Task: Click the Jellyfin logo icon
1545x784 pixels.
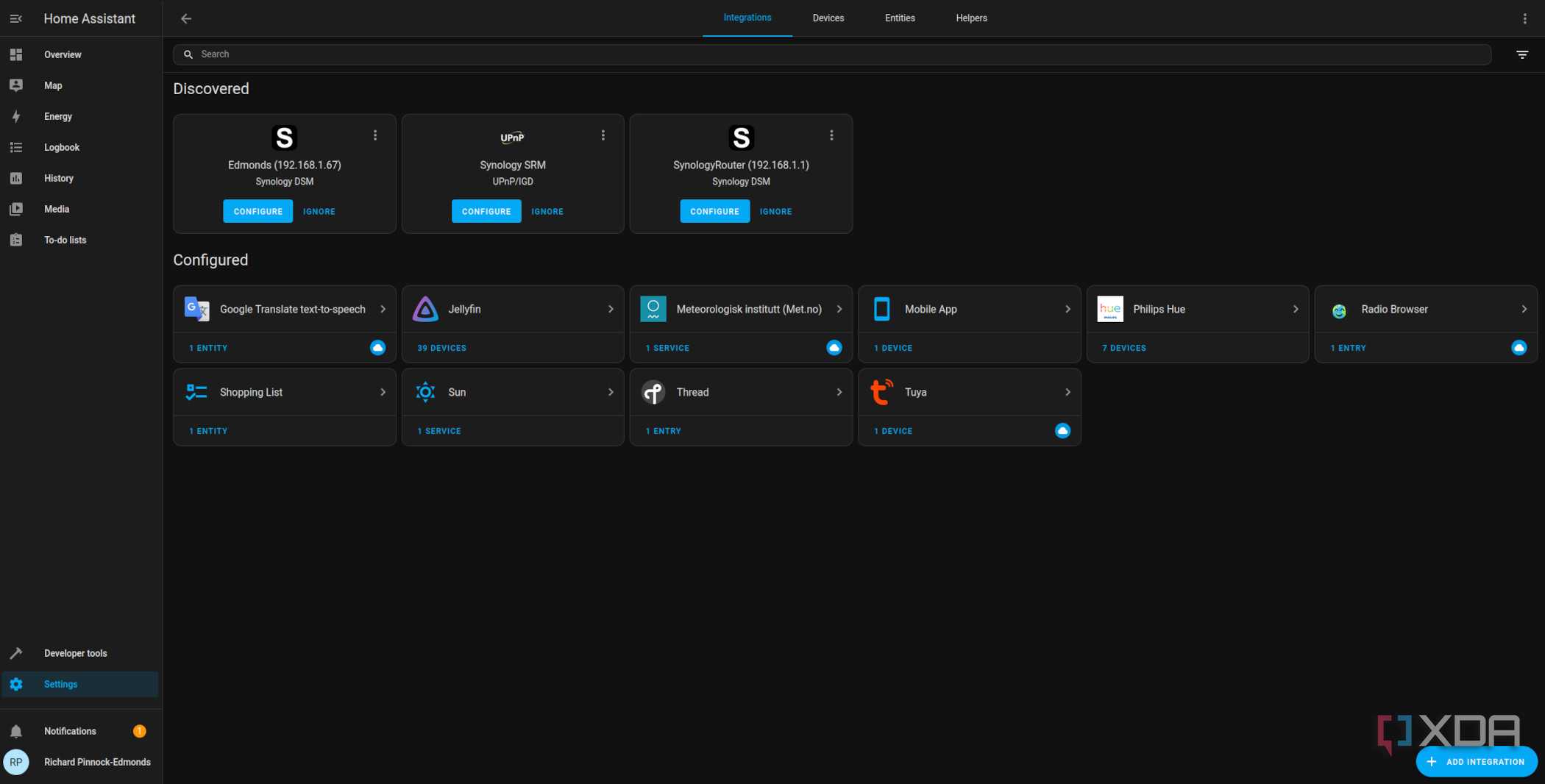Action: [x=425, y=309]
